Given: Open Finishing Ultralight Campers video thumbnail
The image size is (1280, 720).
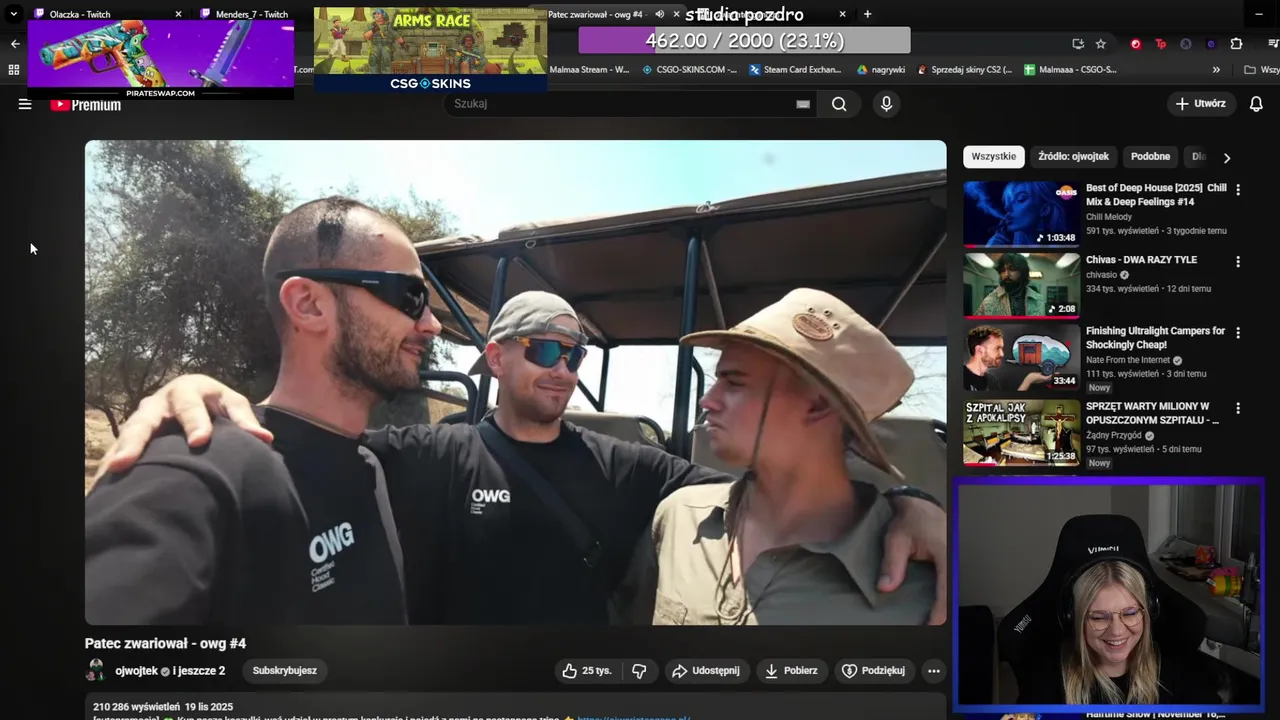Looking at the screenshot, I should 1021,357.
